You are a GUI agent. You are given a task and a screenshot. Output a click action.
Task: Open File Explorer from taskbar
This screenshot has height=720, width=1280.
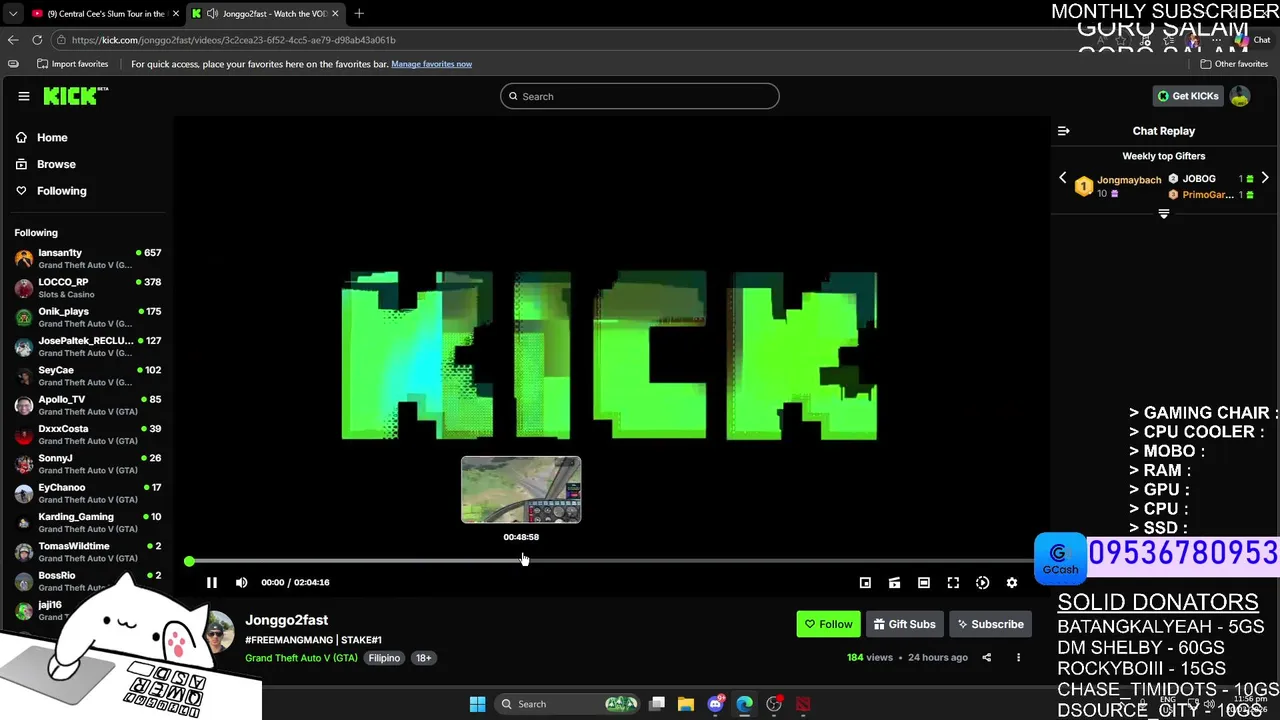tap(686, 704)
